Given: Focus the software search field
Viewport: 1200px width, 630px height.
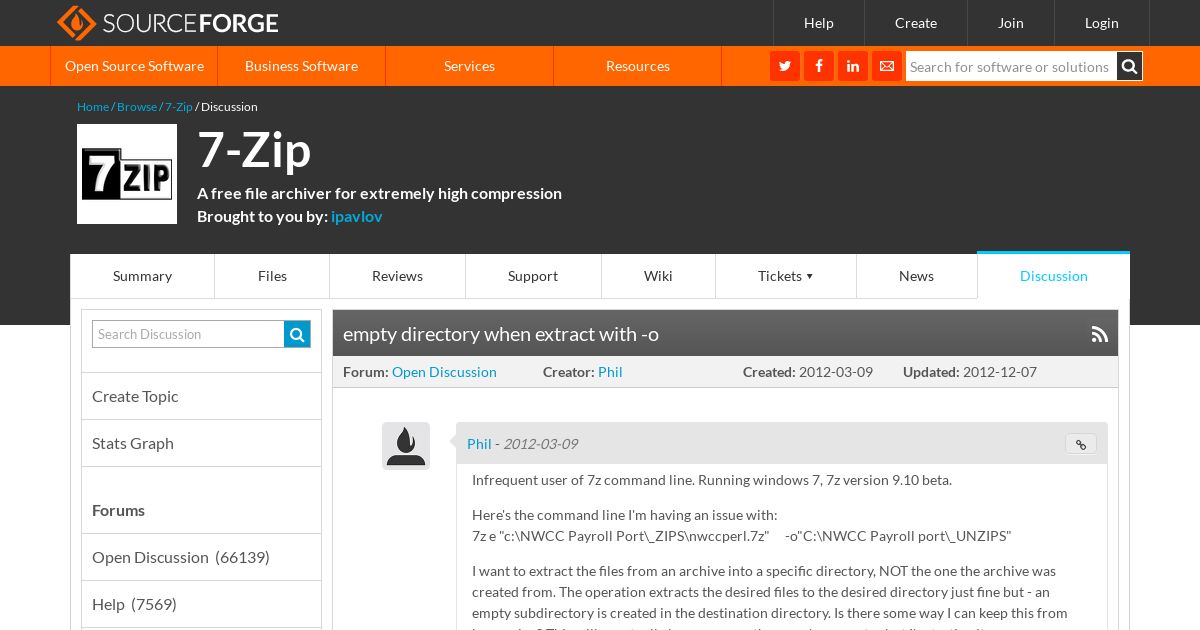Looking at the screenshot, I should point(1011,67).
